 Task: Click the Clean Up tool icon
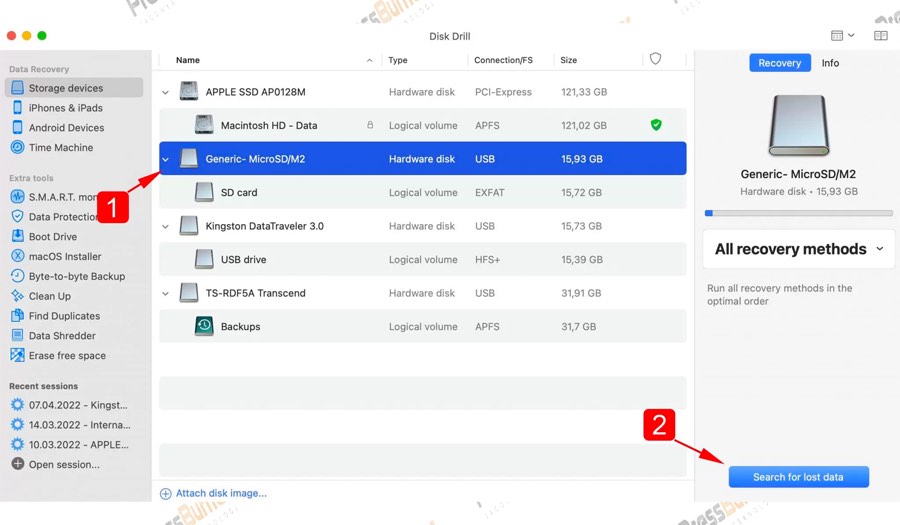tap(17, 296)
